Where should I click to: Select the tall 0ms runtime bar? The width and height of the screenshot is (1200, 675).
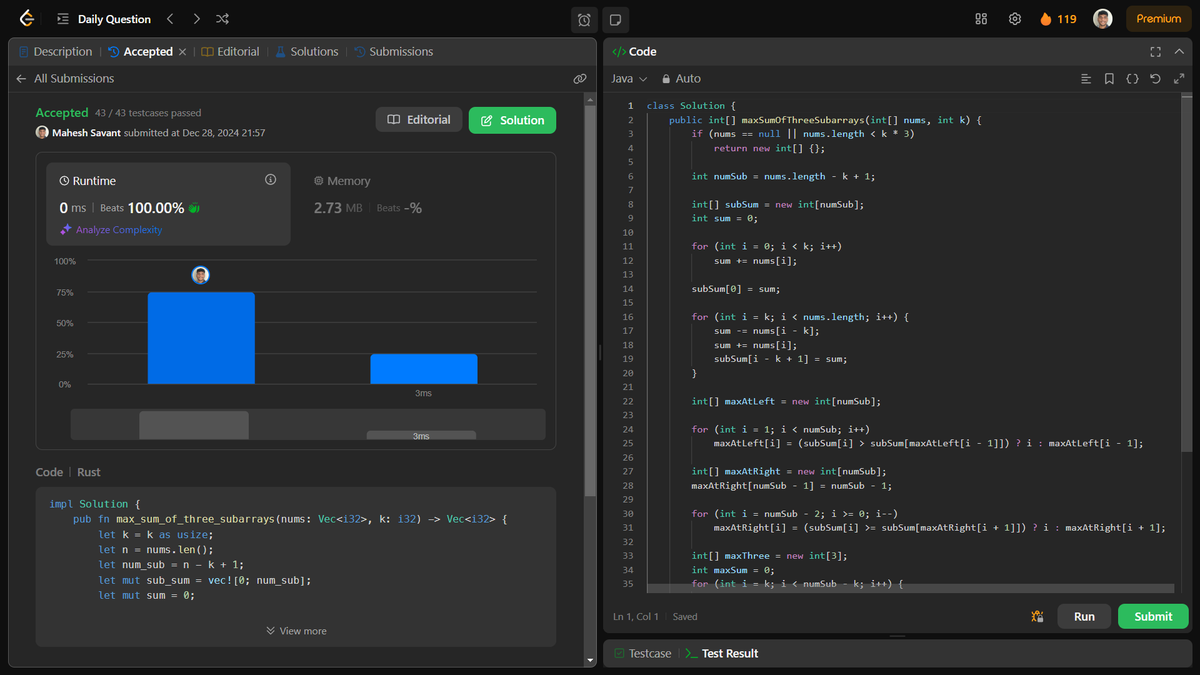(x=201, y=338)
